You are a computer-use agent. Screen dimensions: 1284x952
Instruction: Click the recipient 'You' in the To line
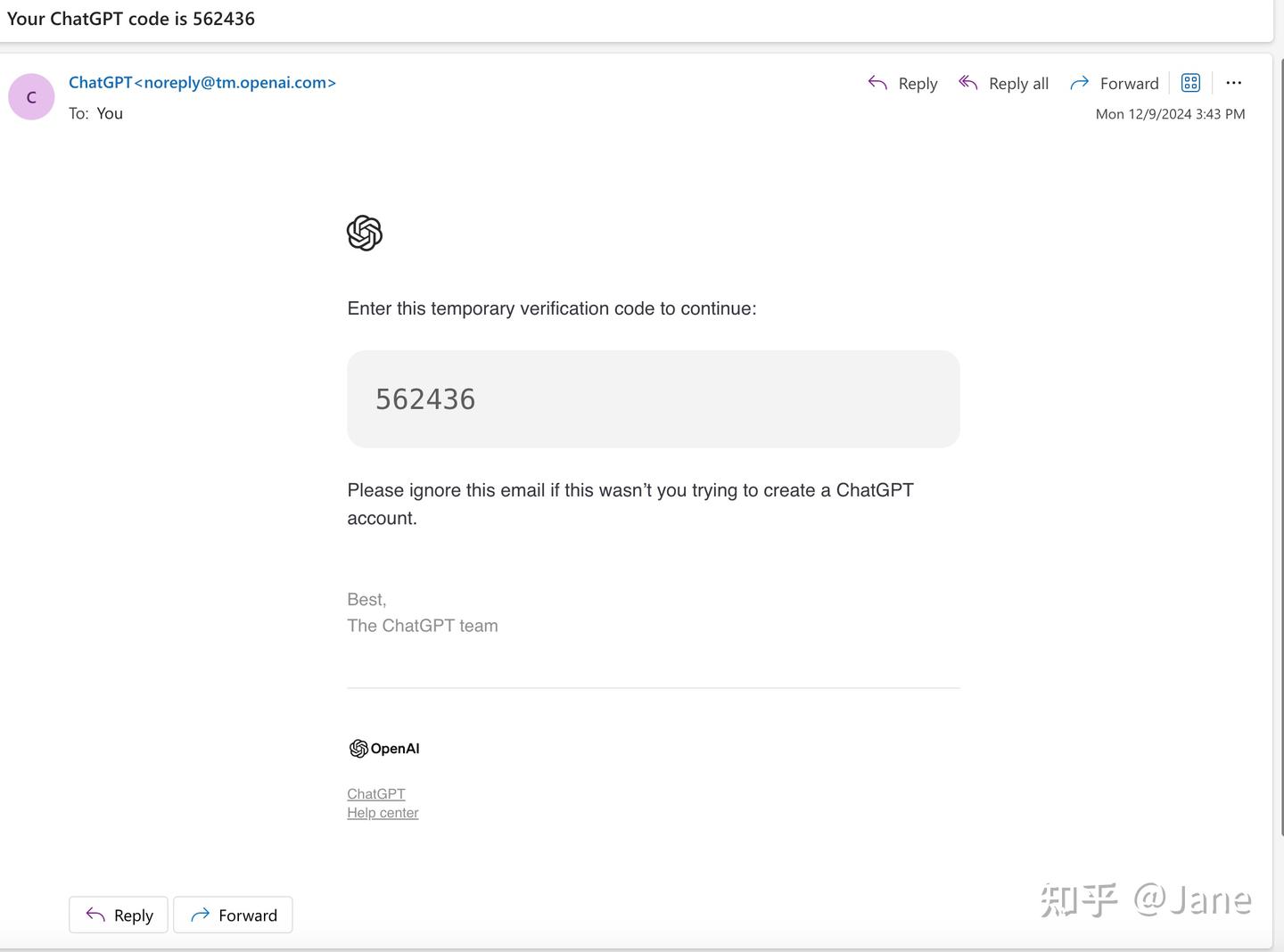[110, 114]
